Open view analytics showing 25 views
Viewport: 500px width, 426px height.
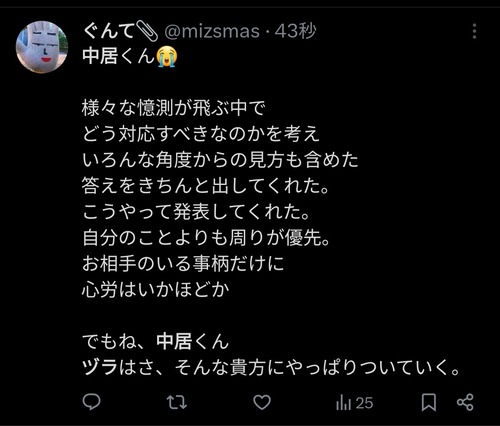(x=354, y=403)
